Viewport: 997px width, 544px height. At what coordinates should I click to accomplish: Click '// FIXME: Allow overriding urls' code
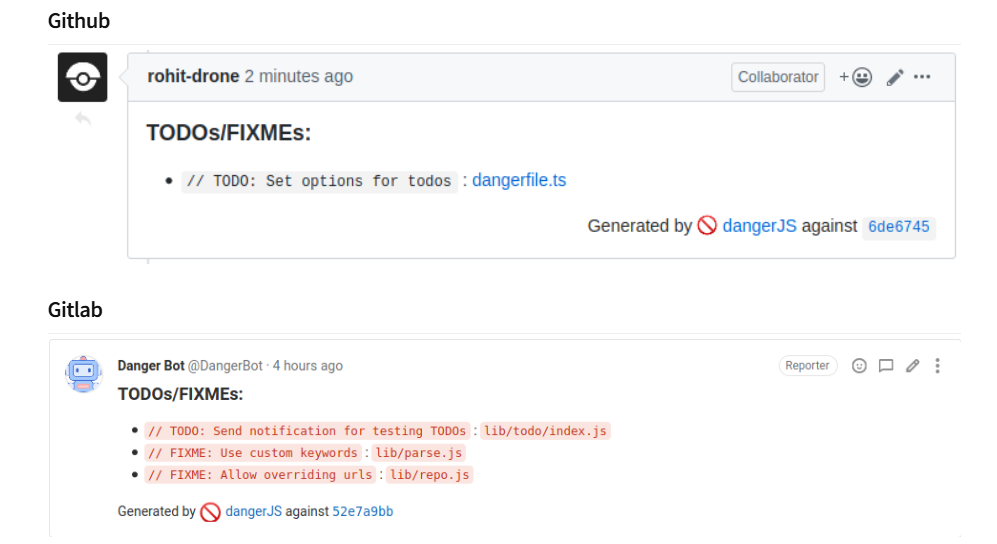260,475
